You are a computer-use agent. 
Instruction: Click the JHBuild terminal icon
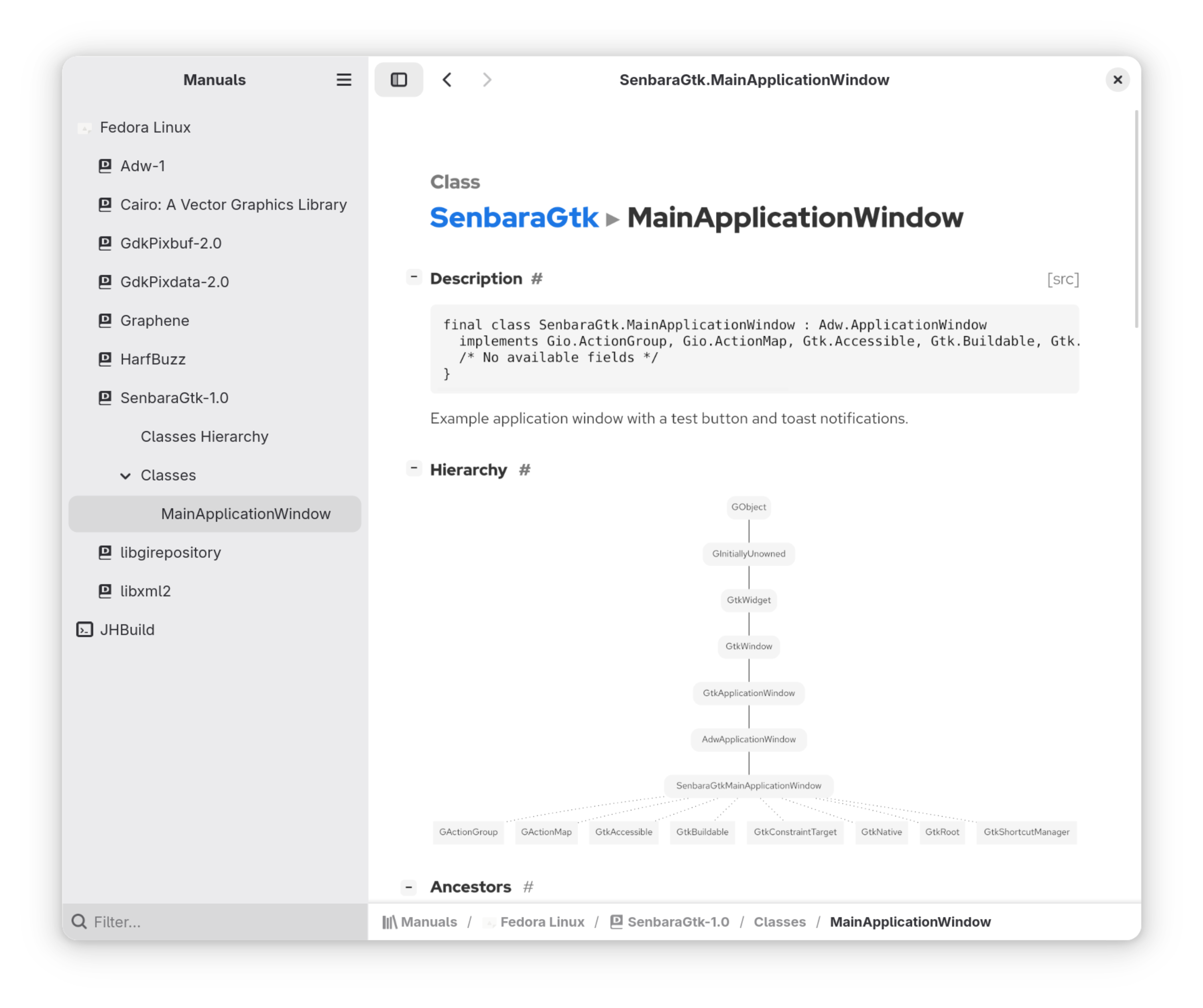pyautogui.click(x=85, y=630)
